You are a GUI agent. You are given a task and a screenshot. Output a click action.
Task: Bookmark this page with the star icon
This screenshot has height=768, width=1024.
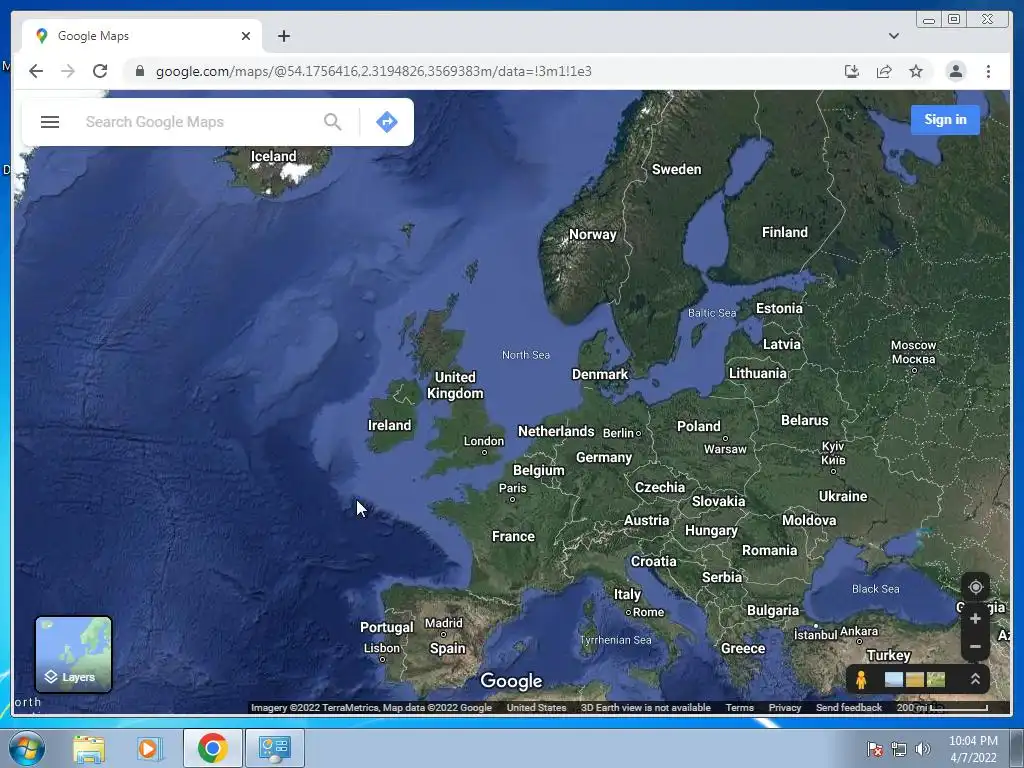(x=916, y=71)
